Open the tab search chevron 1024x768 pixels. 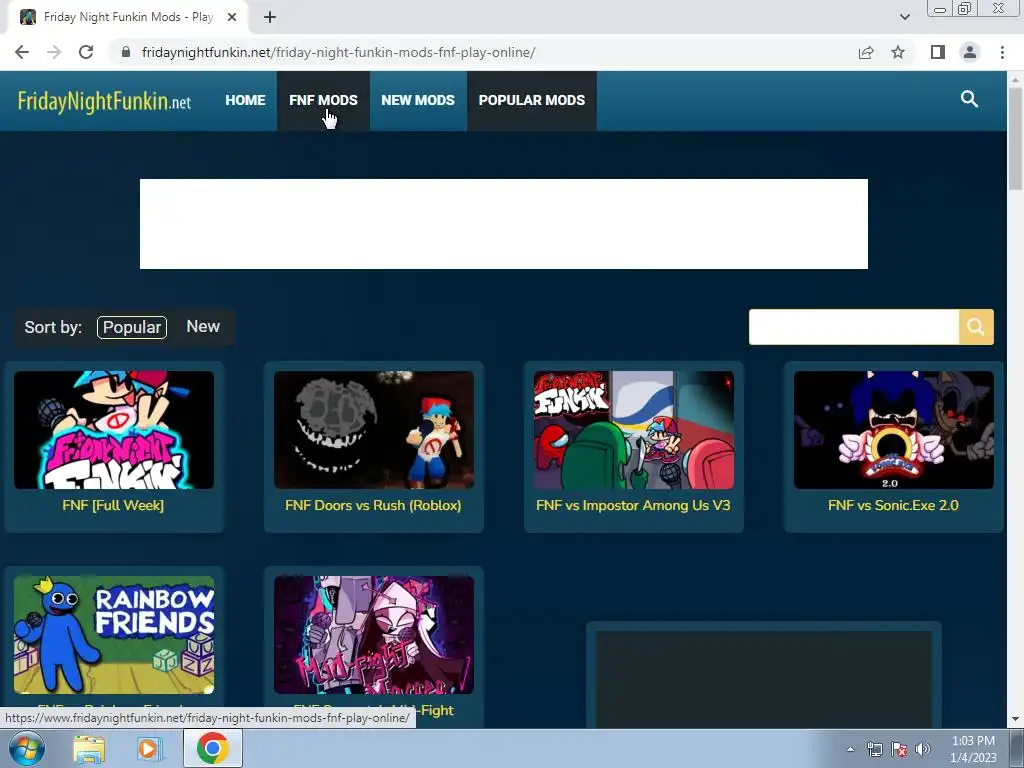(x=904, y=17)
